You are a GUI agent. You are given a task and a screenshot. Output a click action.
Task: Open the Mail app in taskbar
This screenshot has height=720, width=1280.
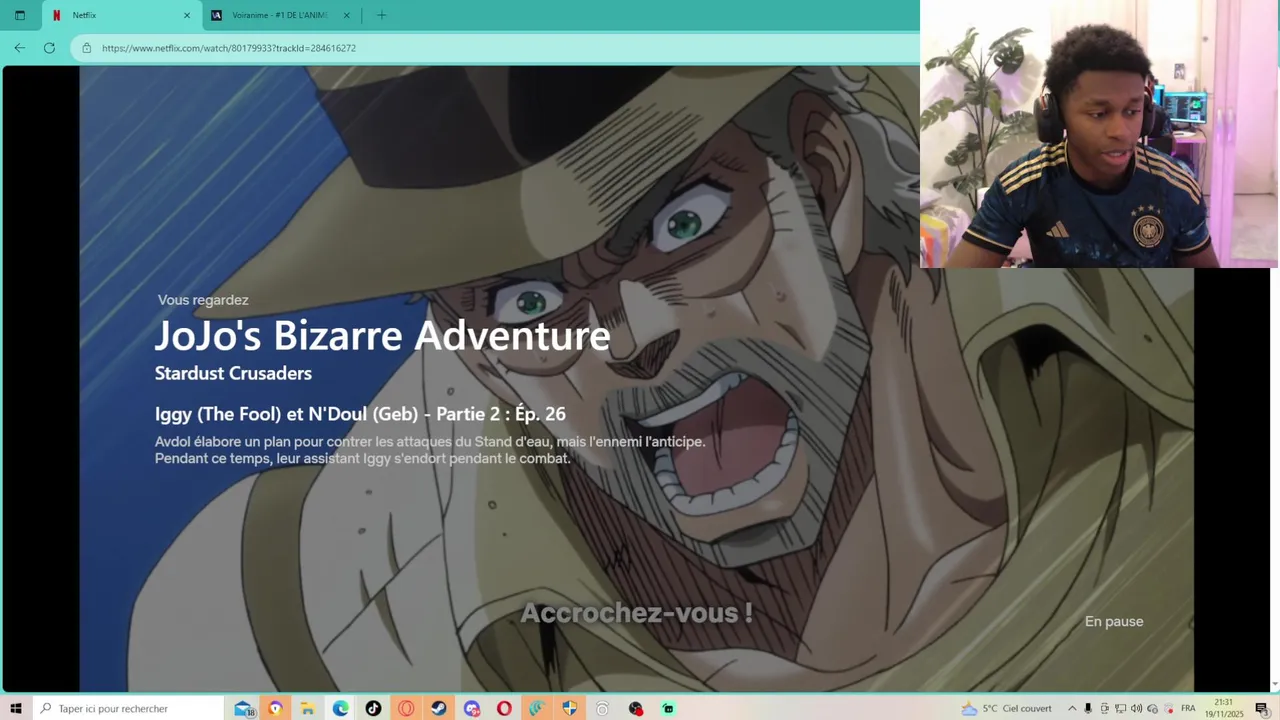point(244,708)
